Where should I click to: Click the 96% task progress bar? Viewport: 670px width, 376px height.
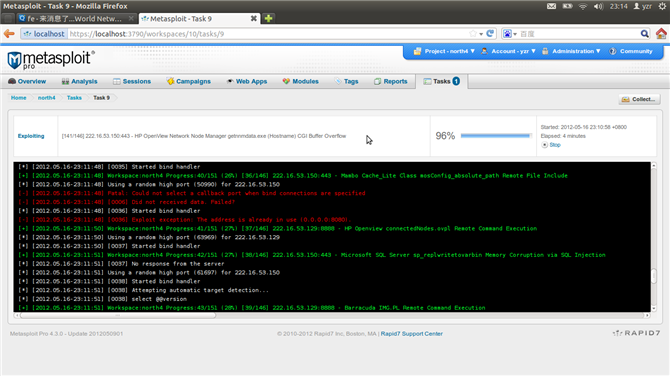point(495,136)
